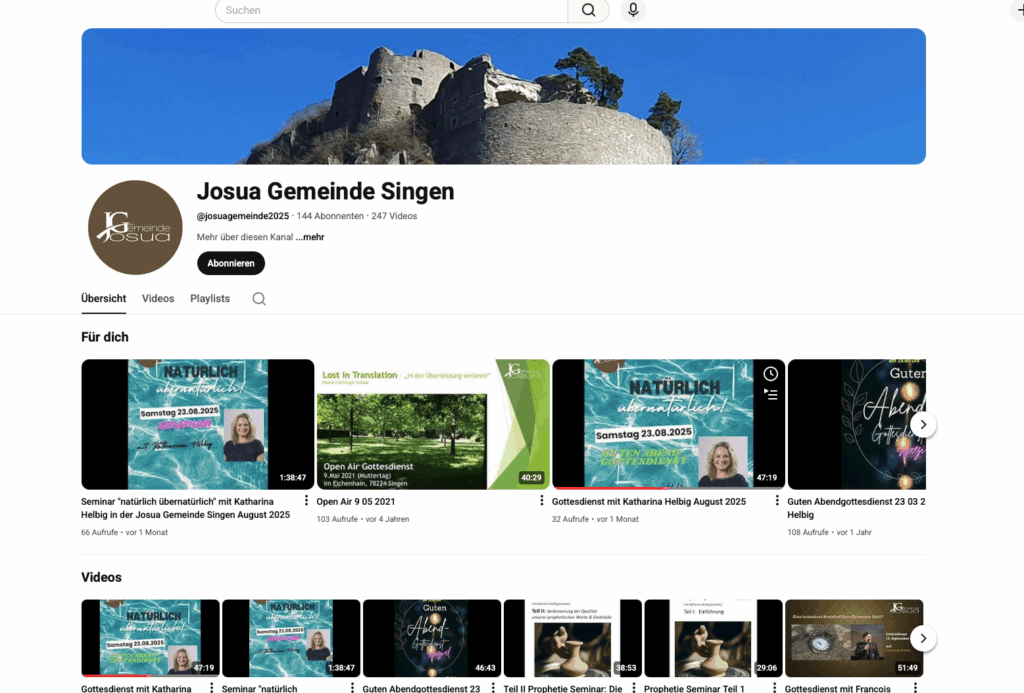Play the Lost in Translation Open Air thumbnail
Screen dimensions: 1024x693
click(x=433, y=424)
